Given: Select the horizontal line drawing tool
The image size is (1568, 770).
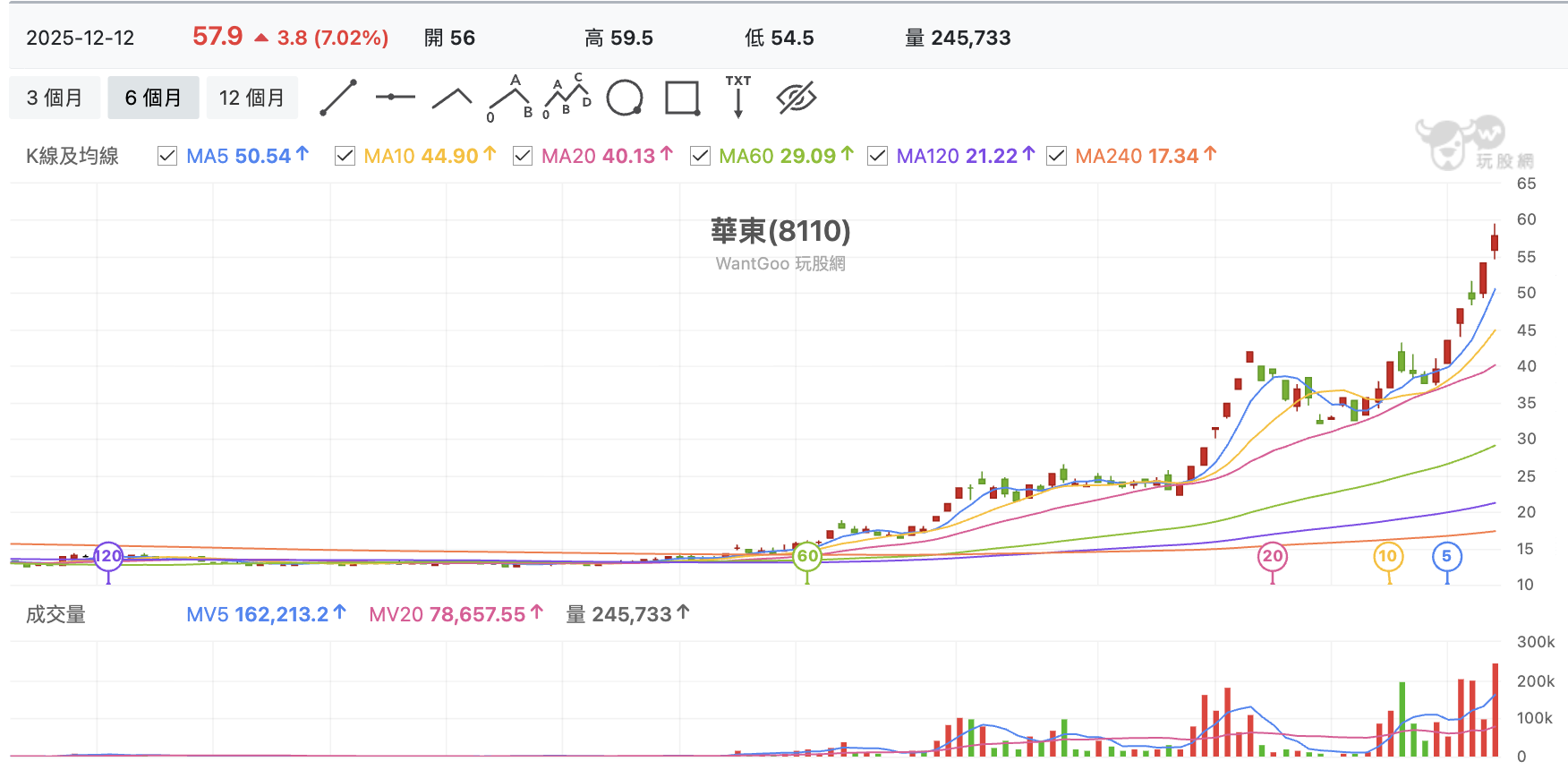Looking at the screenshot, I should tap(396, 97).
